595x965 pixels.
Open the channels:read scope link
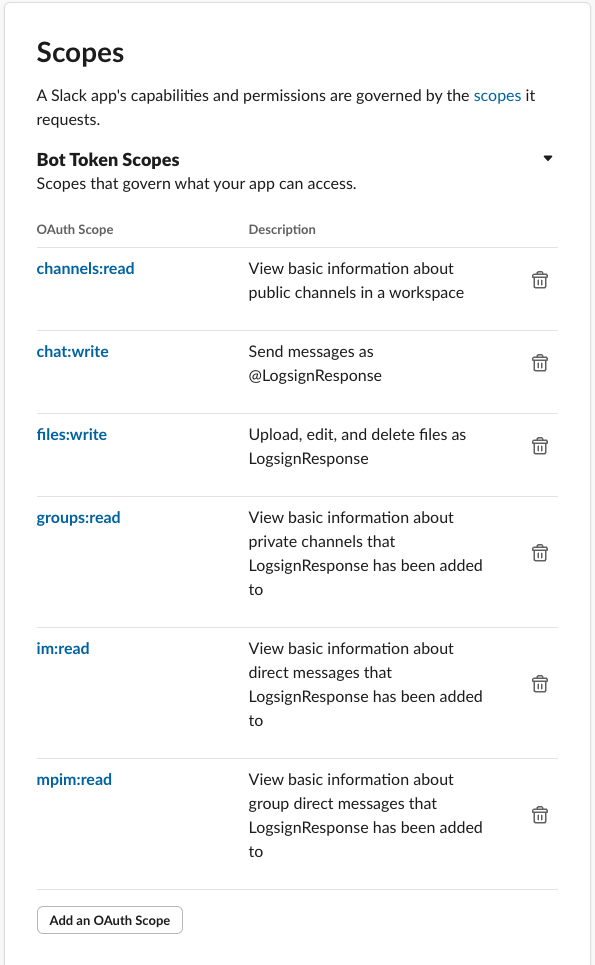click(85, 268)
